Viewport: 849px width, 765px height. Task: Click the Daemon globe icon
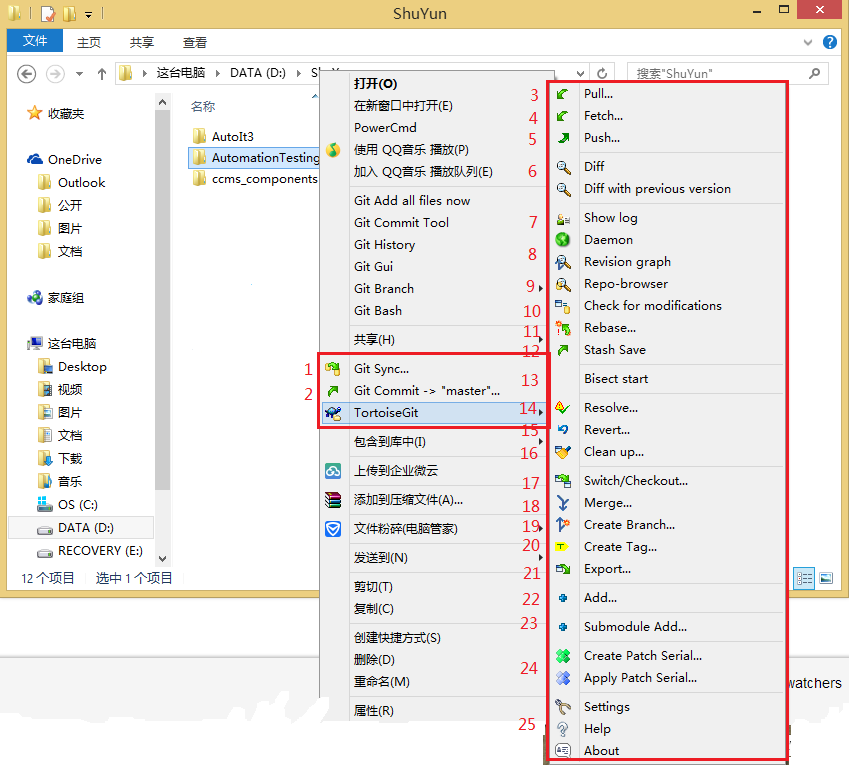(x=563, y=239)
